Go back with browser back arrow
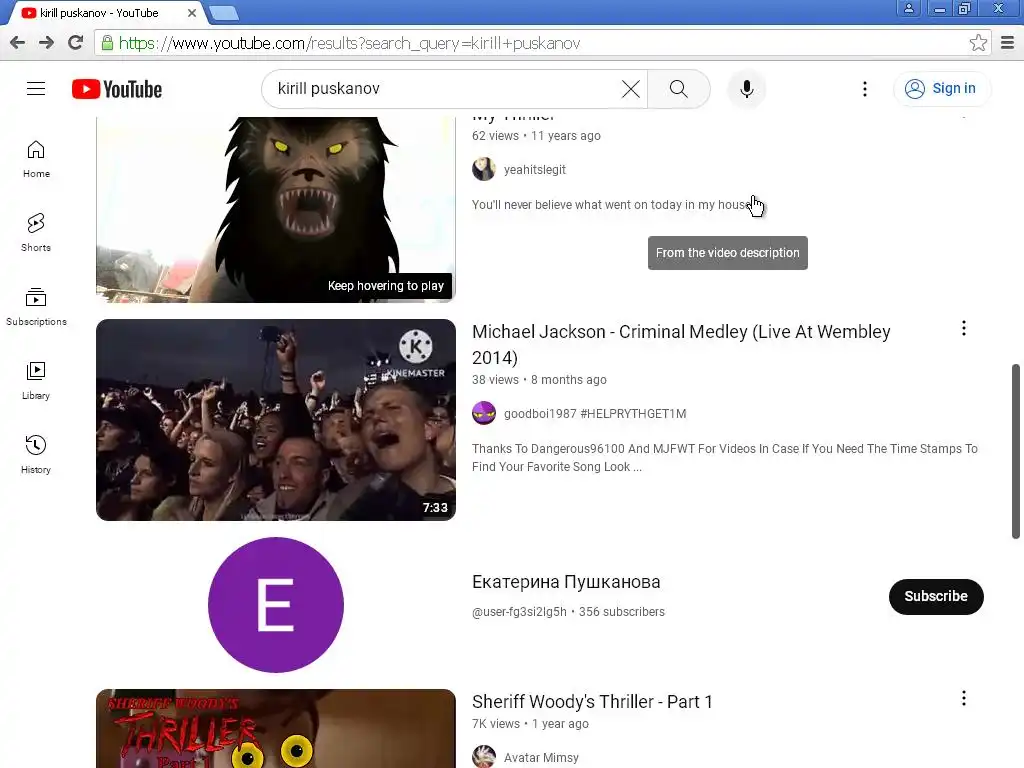Screen dimensions: 1024x768 pos(18,43)
